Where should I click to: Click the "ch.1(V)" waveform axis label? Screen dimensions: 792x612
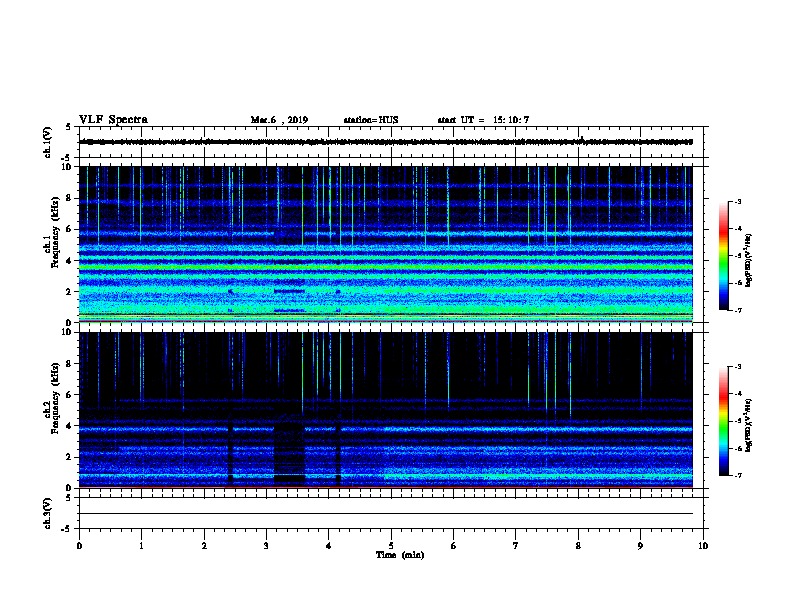[x=47, y=142]
